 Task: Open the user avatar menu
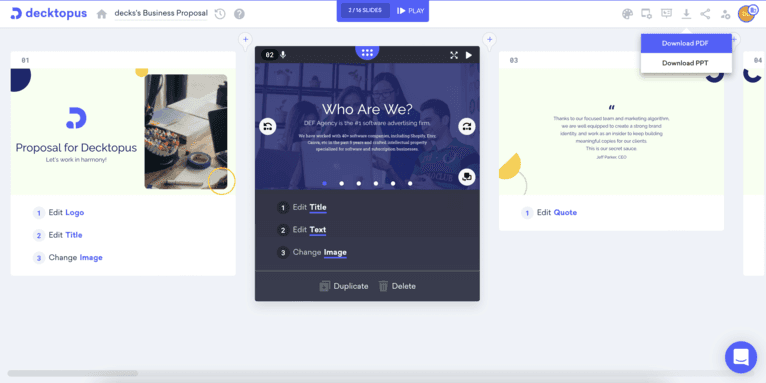click(746, 14)
